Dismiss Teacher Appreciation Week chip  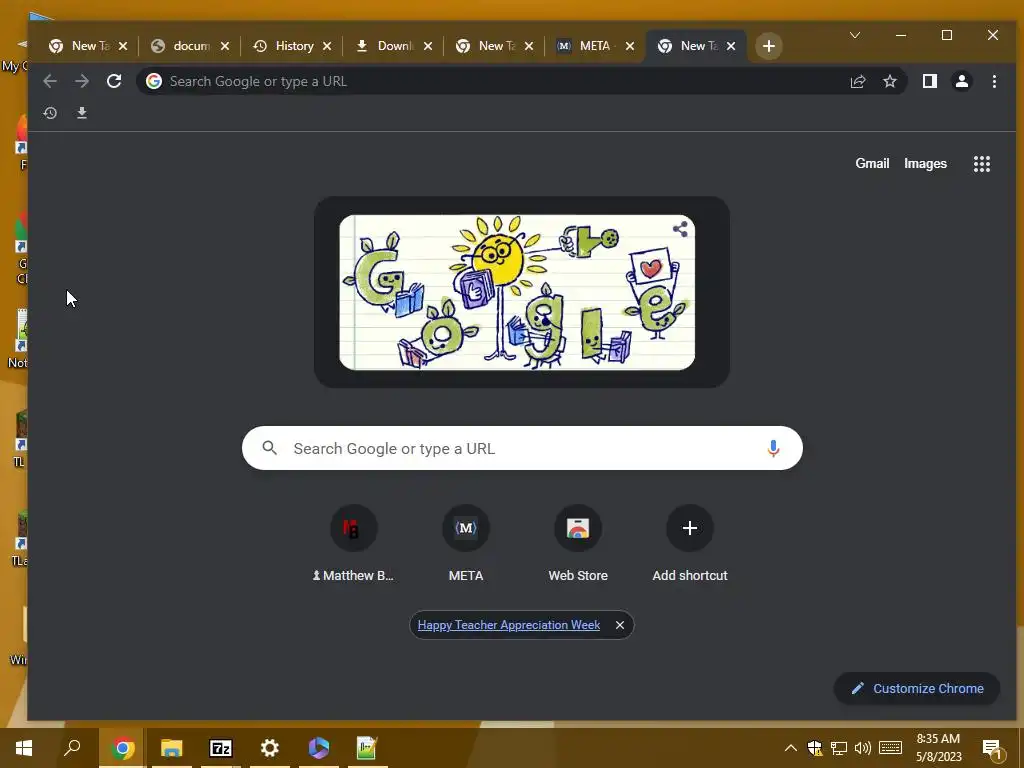pos(620,625)
